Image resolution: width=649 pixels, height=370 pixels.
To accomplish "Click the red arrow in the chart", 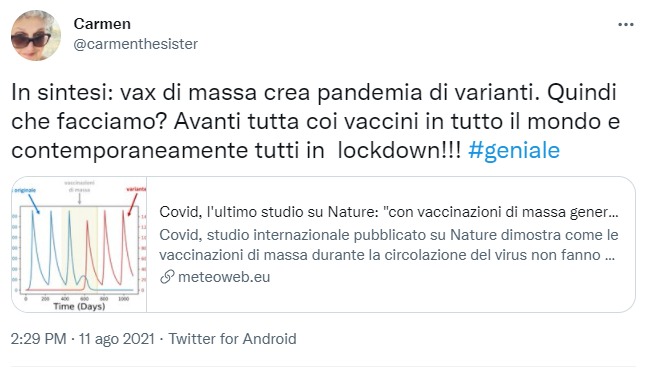I will point(132,205).
